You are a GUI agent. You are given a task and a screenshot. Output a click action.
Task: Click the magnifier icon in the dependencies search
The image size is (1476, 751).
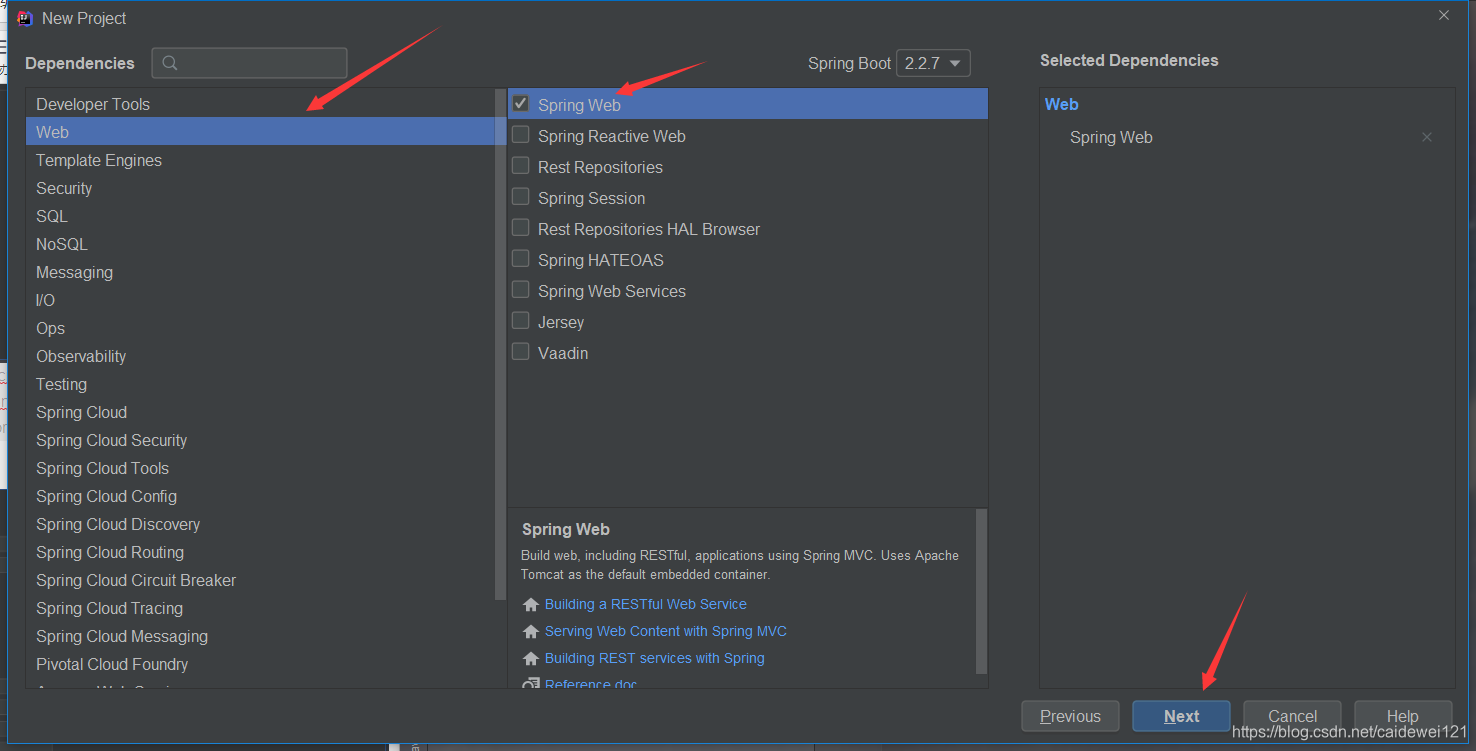tap(170, 63)
